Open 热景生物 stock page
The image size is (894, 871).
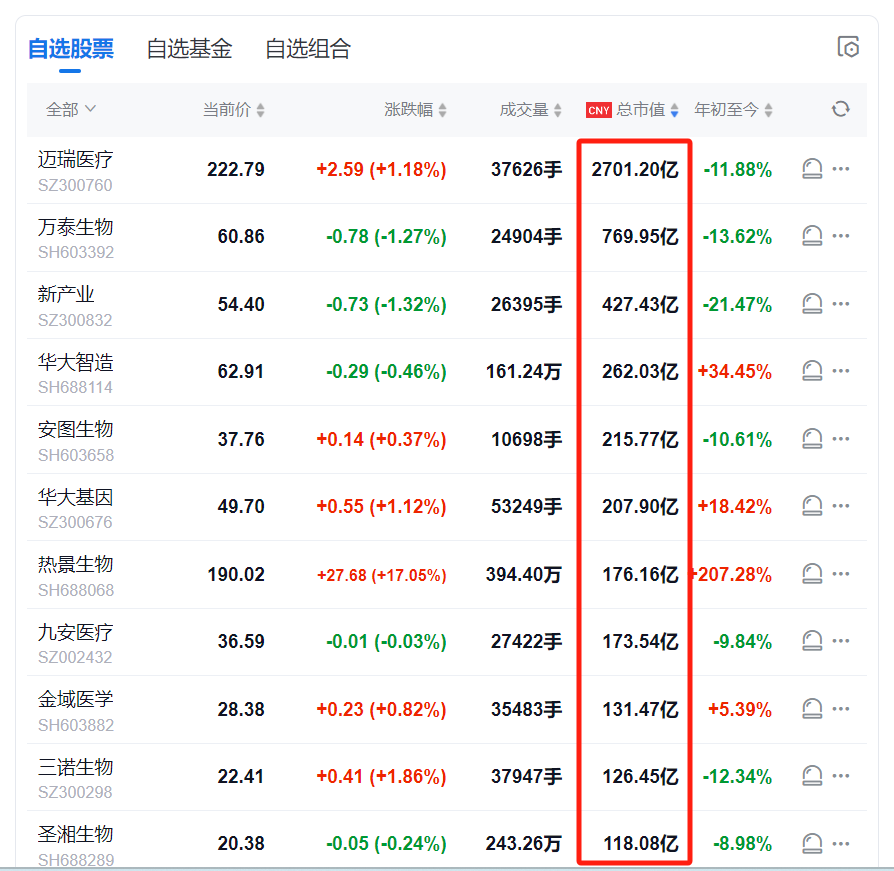pyautogui.click(x=75, y=565)
